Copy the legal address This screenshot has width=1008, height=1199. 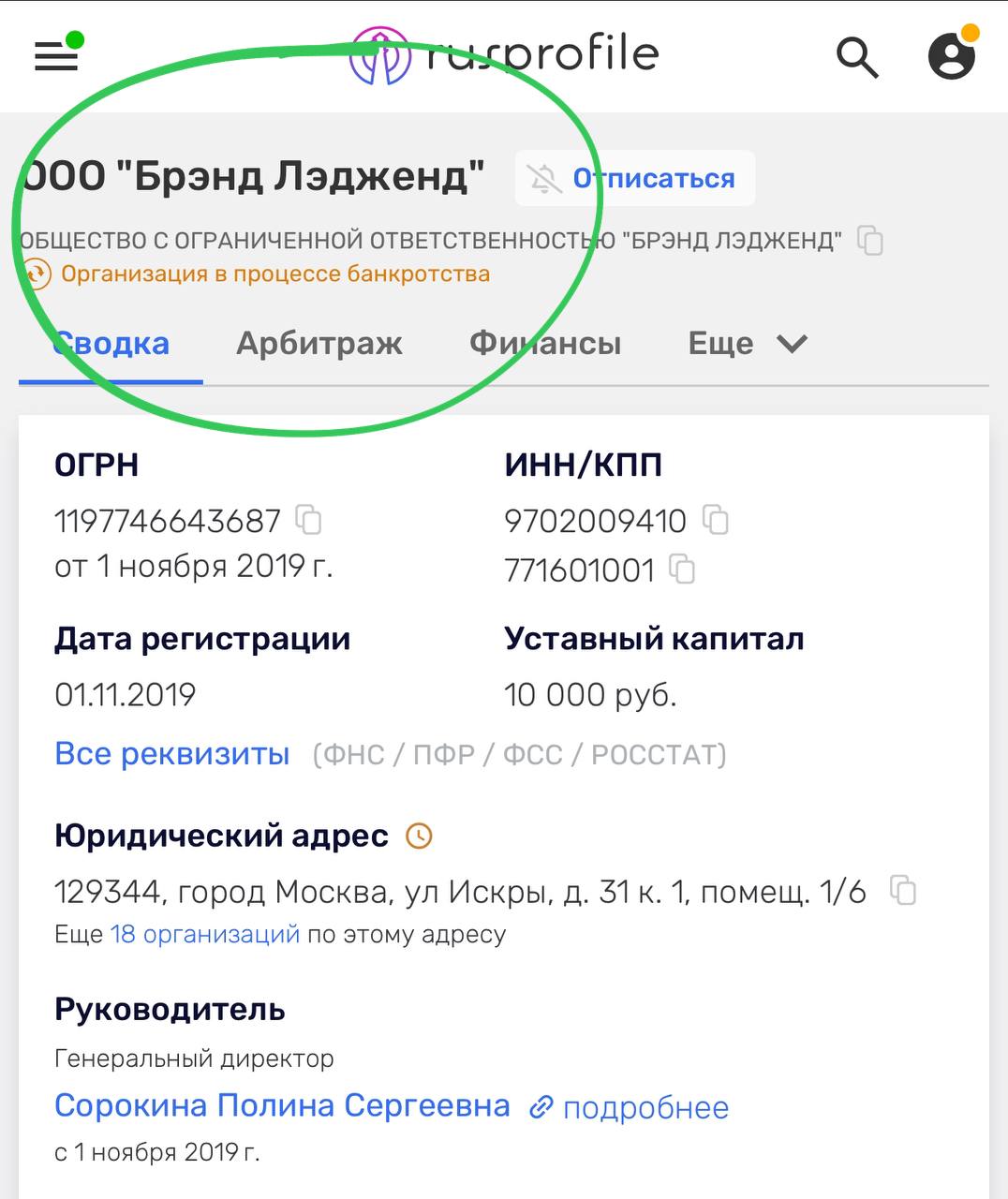[x=902, y=890]
